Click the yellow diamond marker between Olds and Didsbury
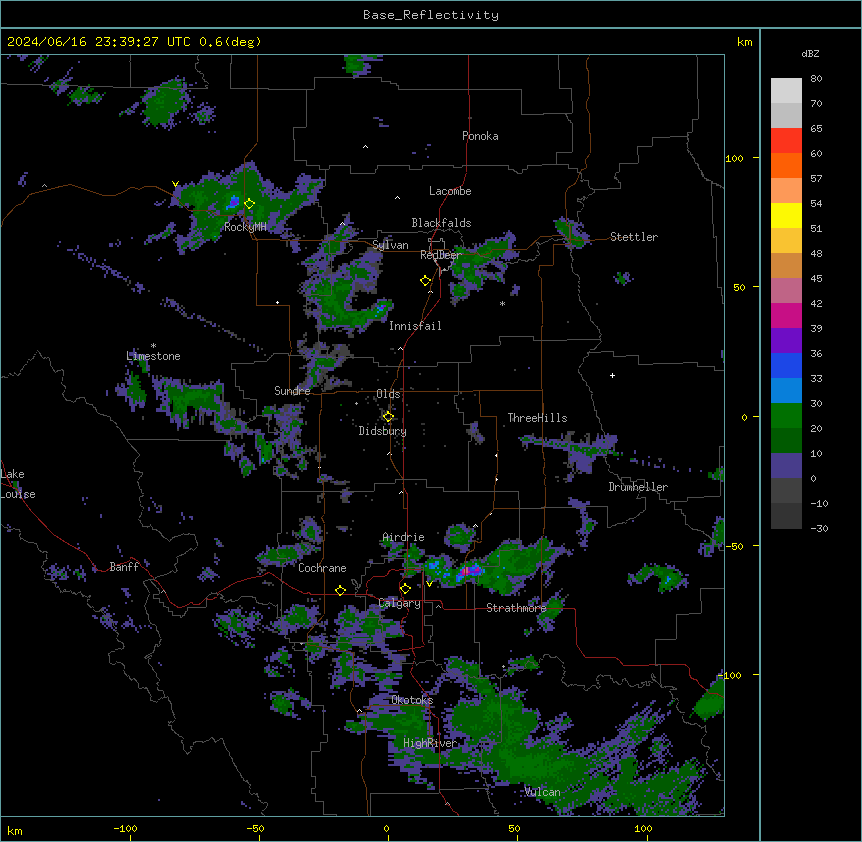862x842 pixels. click(388, 417)
